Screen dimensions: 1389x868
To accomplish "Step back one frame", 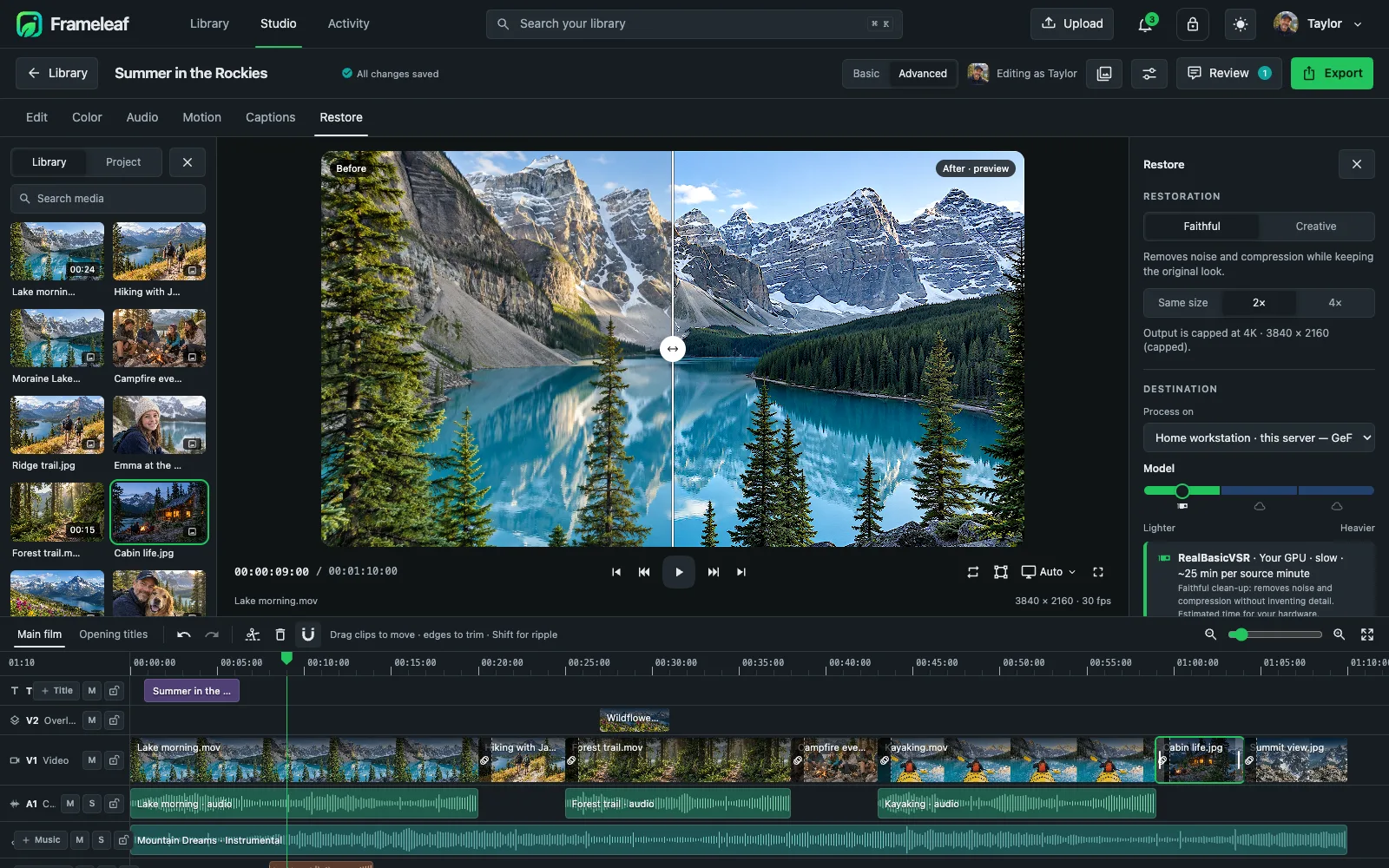I will point(644,572).
